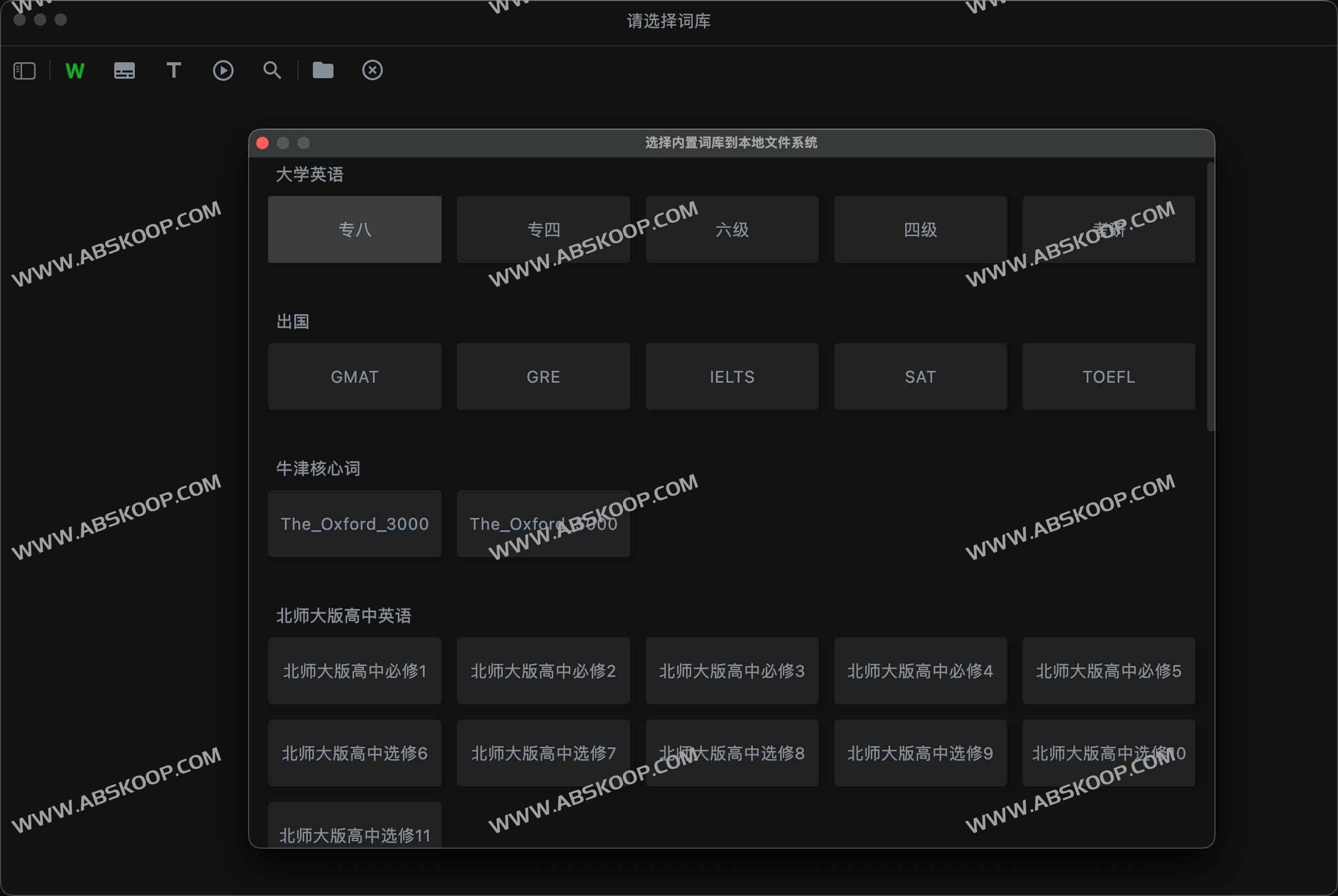Toggle the sidebar panel icon

click(24, 70)
